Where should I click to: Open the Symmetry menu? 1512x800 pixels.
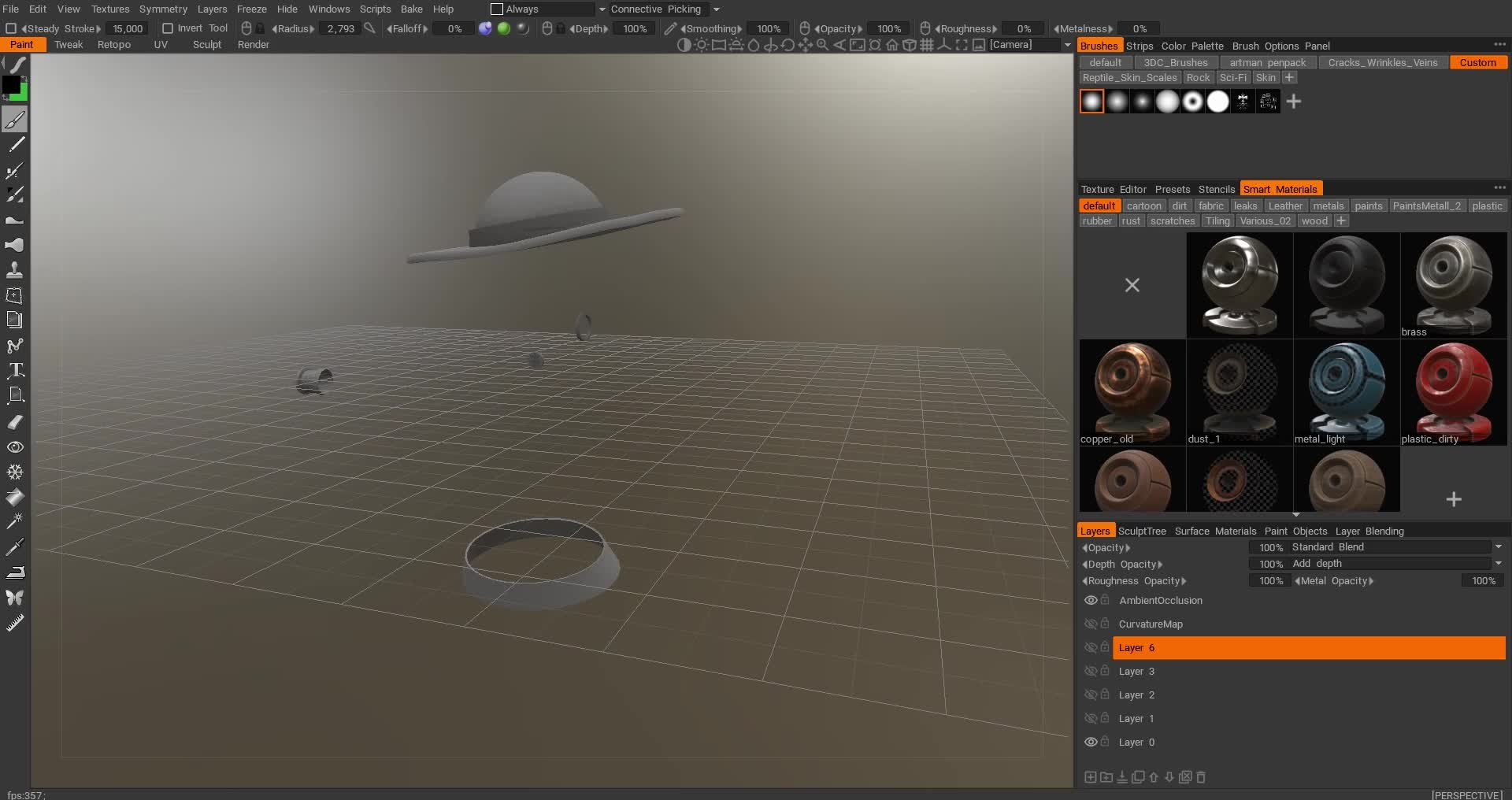163,9
